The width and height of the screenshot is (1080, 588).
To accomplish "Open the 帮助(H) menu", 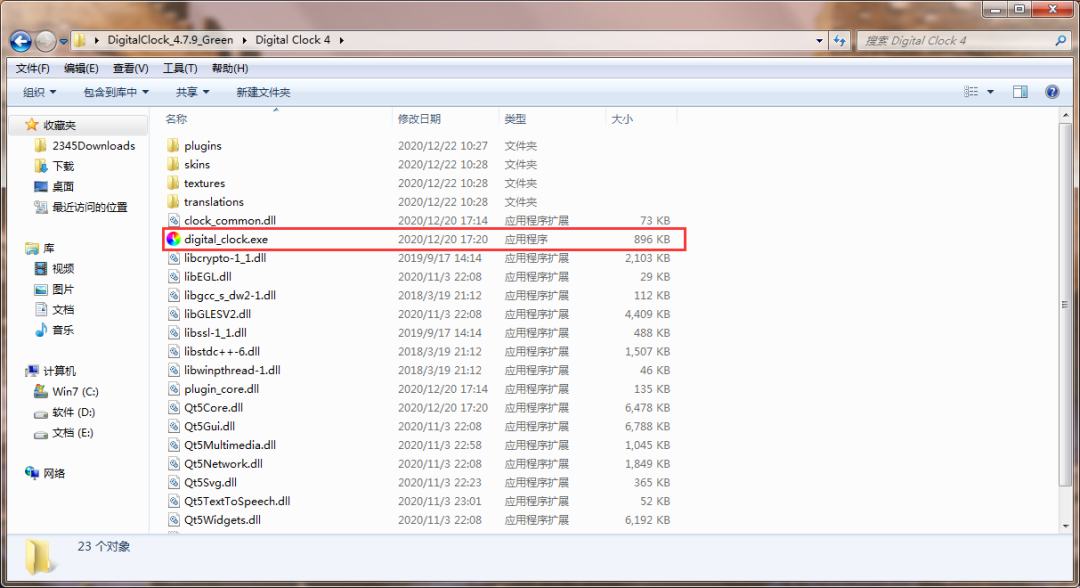I will 229,68.
